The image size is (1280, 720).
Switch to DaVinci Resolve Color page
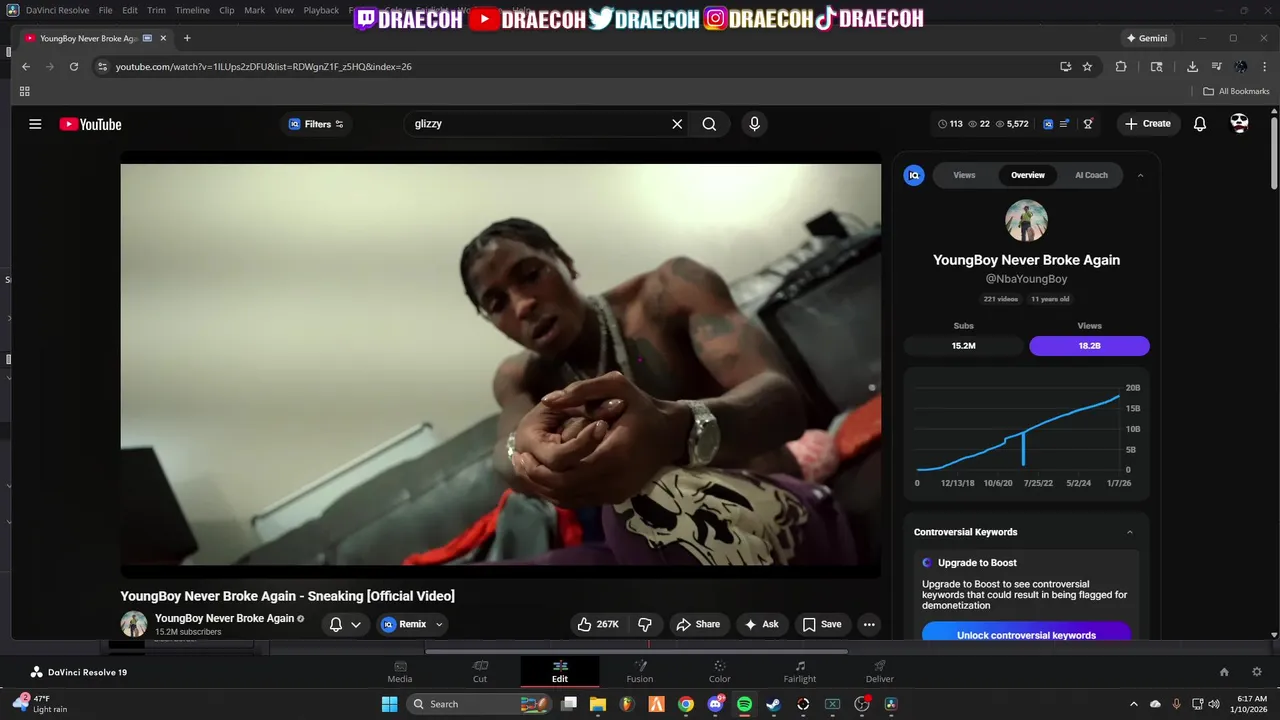click(x=720, y=672)
